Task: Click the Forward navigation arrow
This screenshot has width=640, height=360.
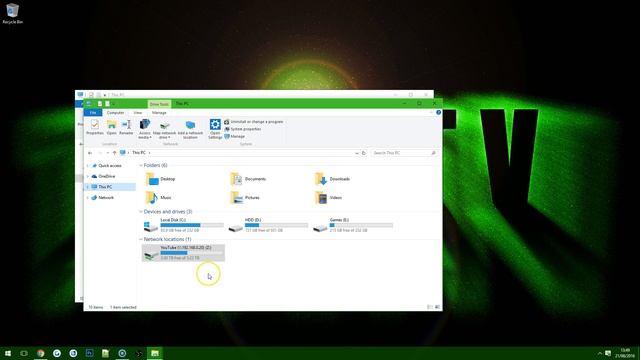Action: [x=100, y=153]
